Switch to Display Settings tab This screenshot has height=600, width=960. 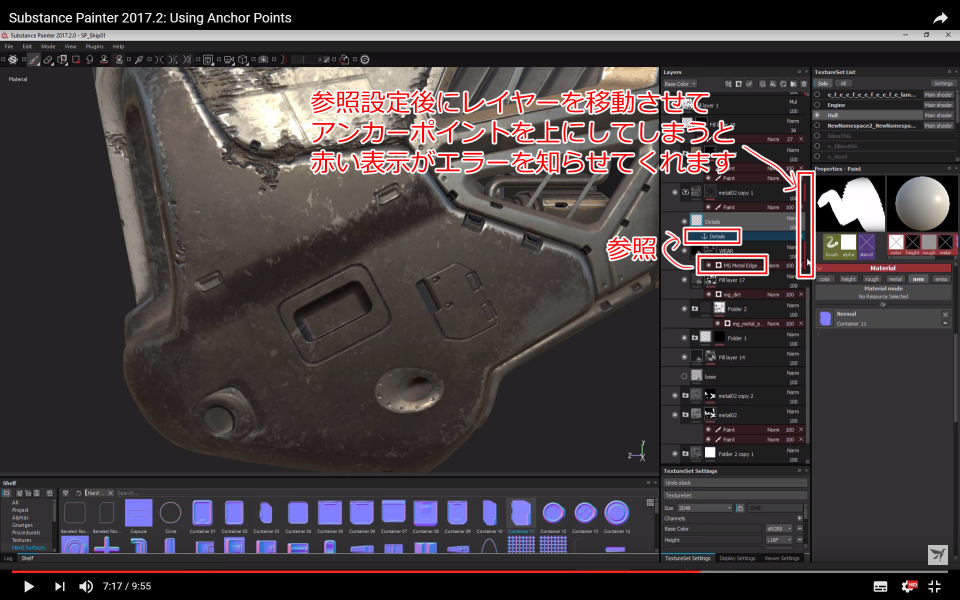737,558
